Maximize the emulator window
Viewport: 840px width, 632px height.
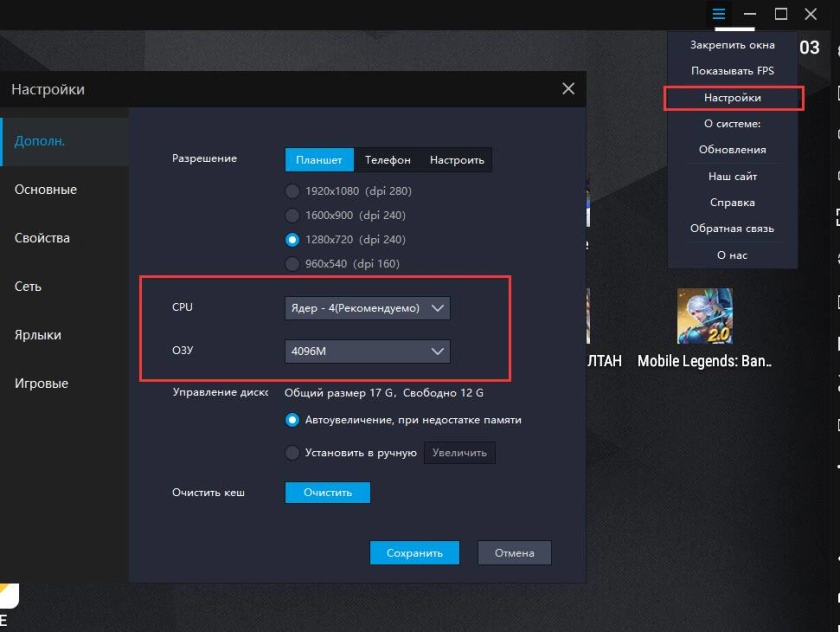(x=781, y=14)
